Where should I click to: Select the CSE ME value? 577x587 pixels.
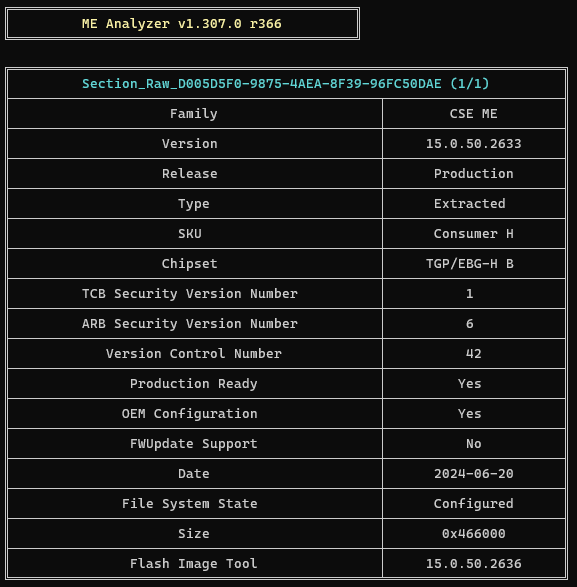pos(474,114)
